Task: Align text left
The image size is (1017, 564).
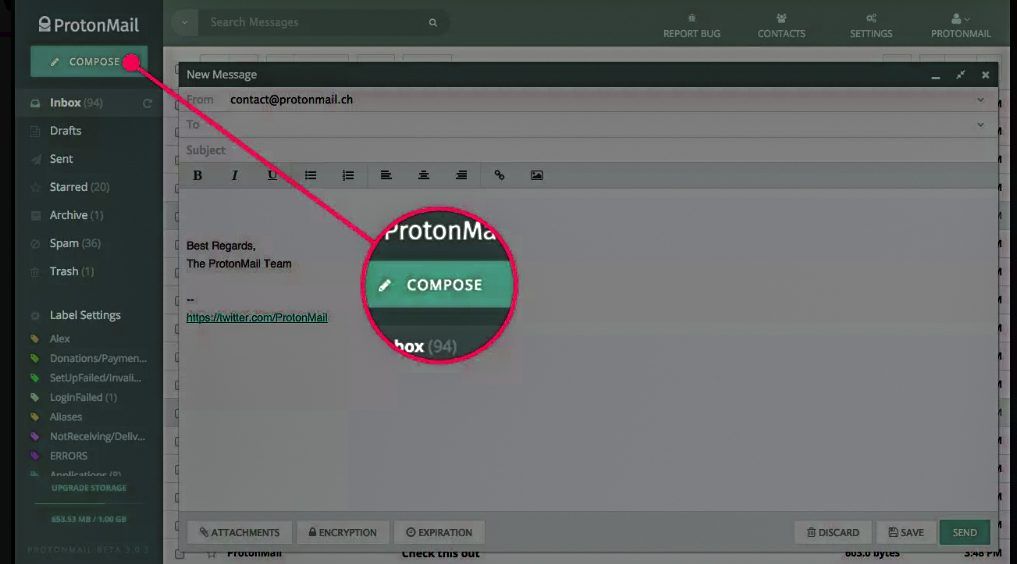Action: coord(386,175)
